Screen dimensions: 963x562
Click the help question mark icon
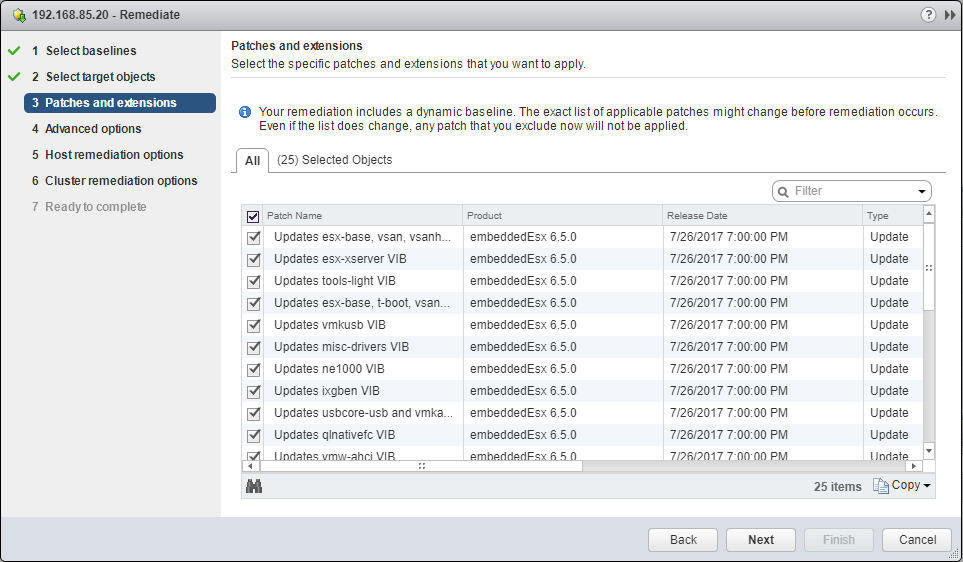928,15
